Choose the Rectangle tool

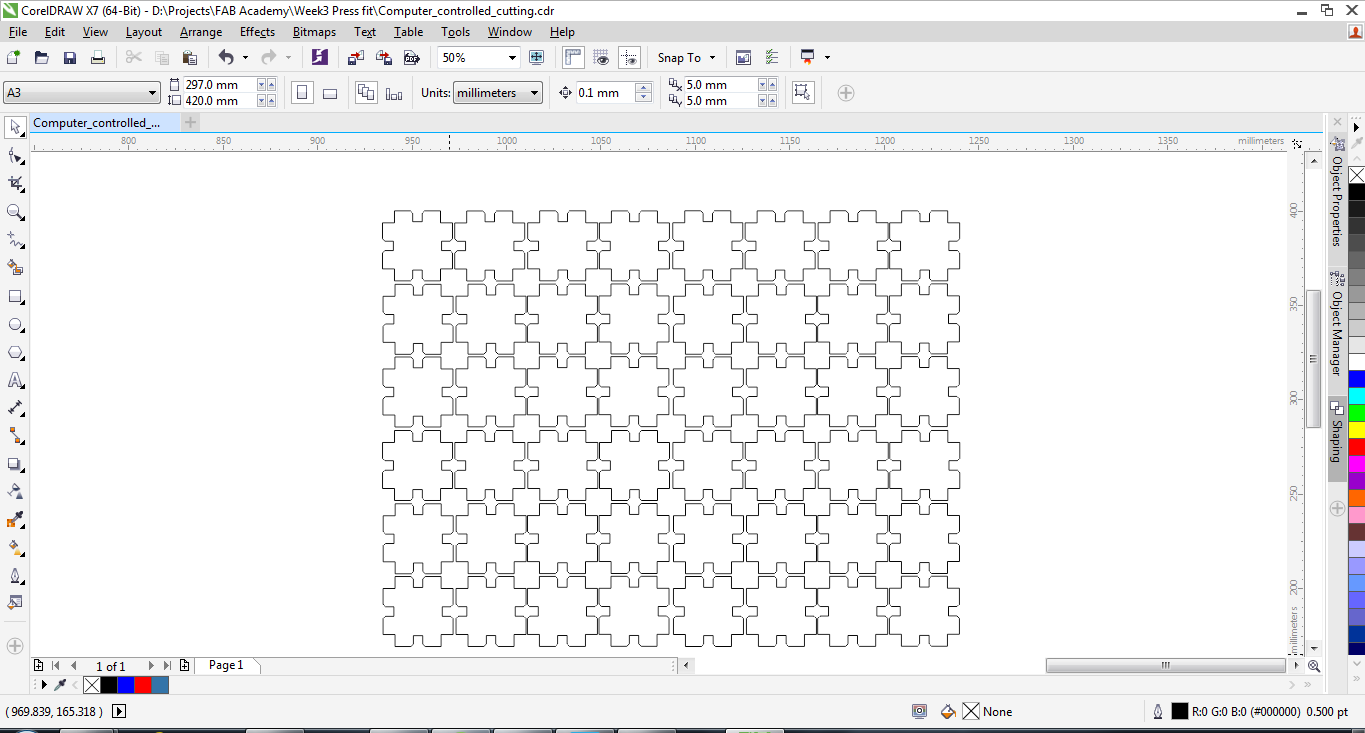[x=15, y=297]
